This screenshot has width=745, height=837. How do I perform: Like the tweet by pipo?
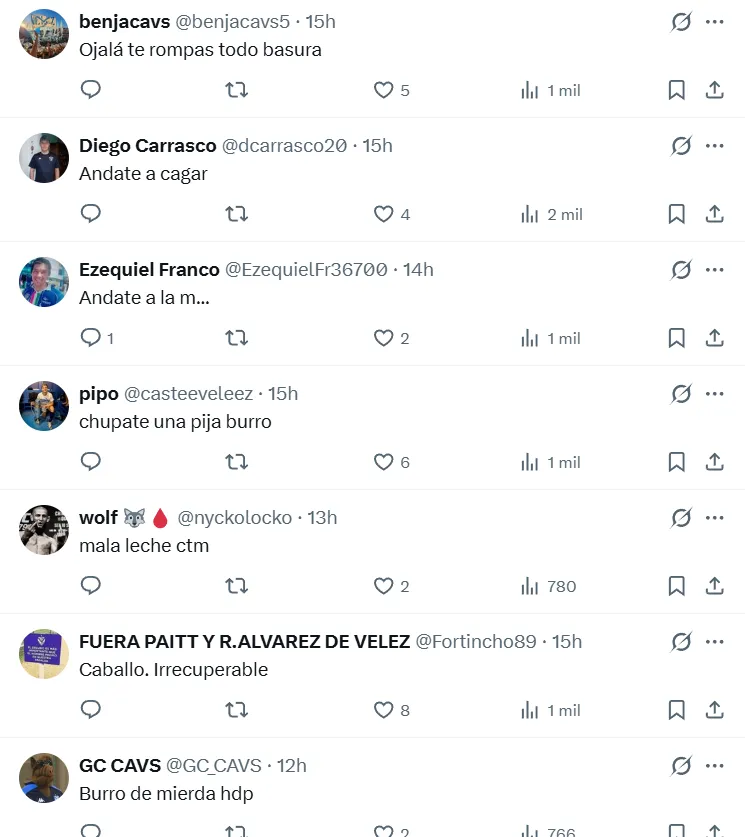coord(383,462)
